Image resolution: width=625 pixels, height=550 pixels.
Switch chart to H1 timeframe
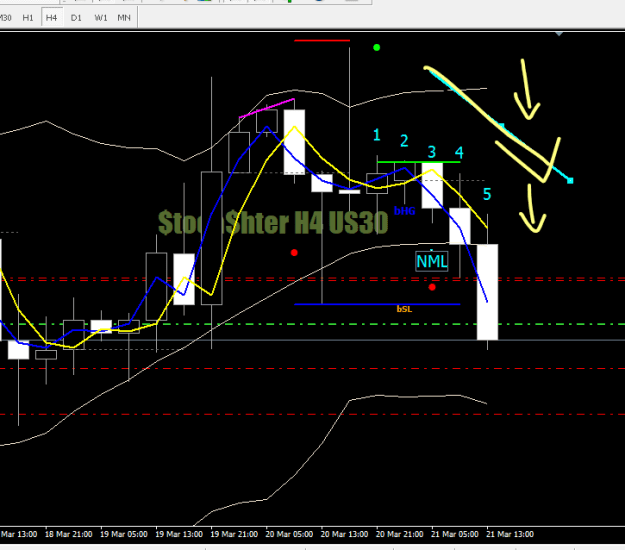tap(28, 18)
